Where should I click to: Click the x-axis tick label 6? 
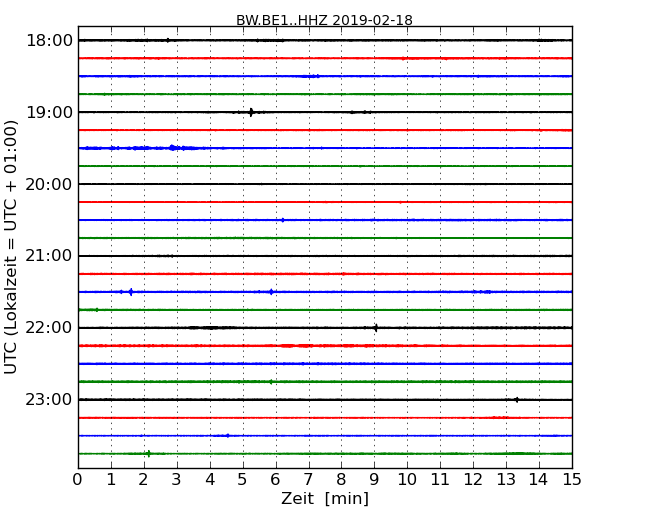[275, 480]
